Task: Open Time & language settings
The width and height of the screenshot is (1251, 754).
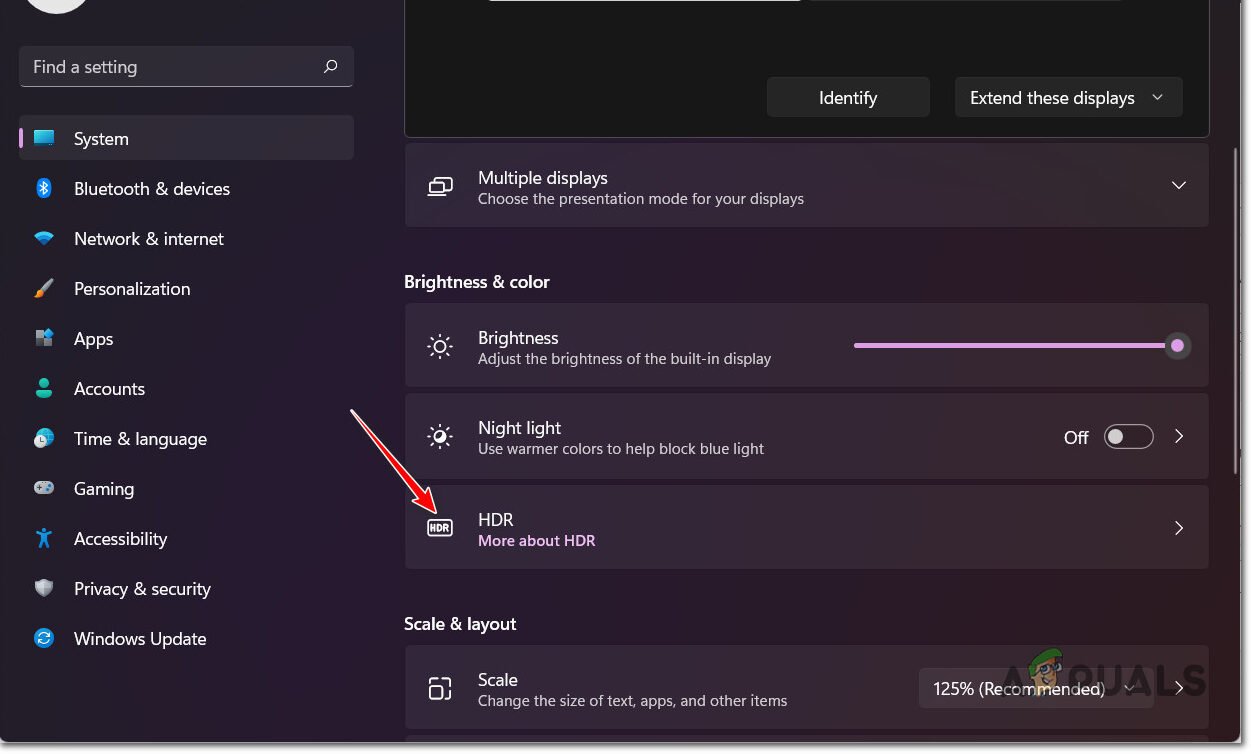Action: click(140, 439)
